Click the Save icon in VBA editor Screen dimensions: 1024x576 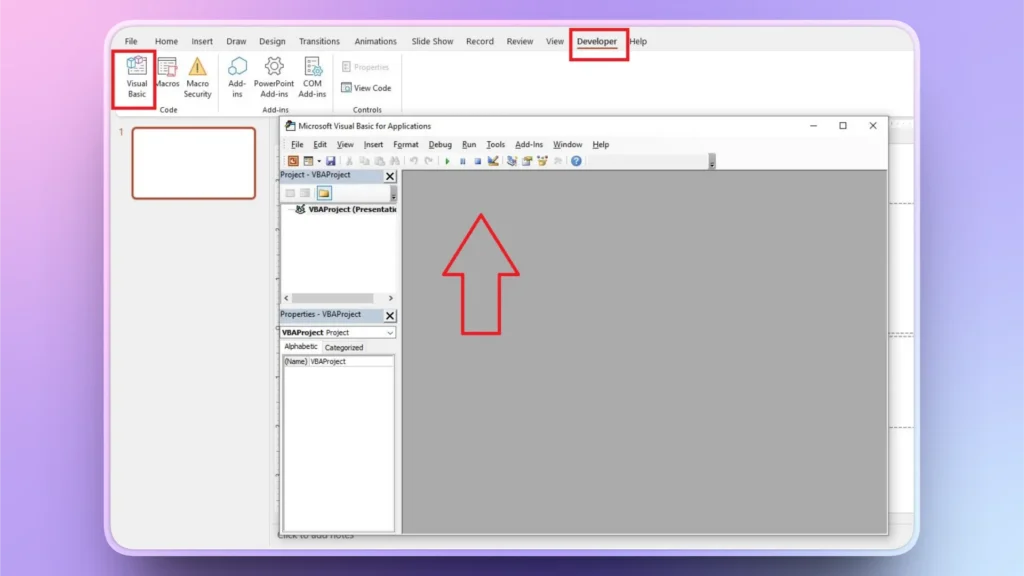330,161
